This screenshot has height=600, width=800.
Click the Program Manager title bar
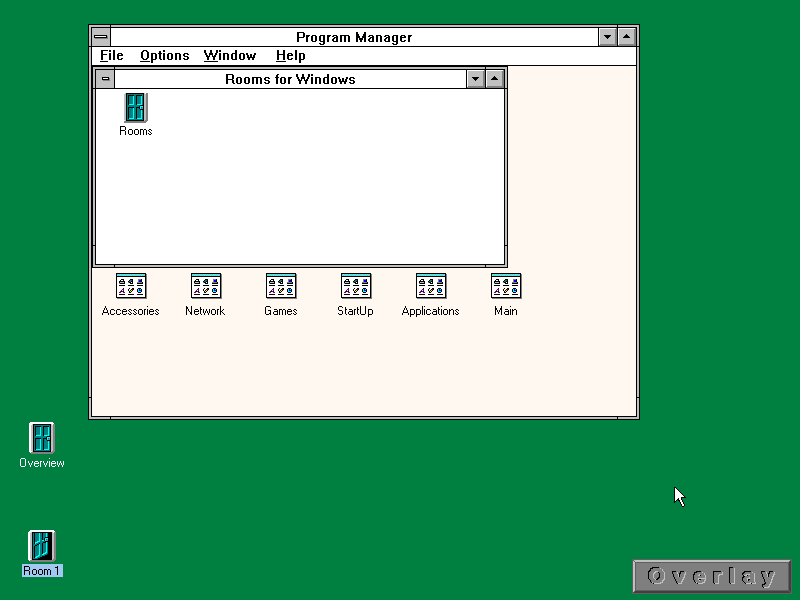[354, 37]
